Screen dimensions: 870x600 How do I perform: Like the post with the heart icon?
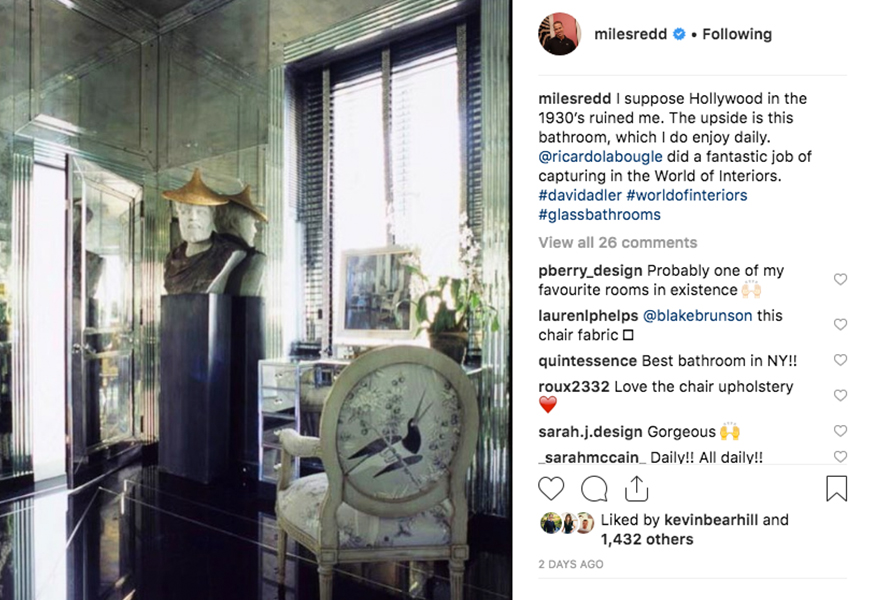click(x=551, y=489)
